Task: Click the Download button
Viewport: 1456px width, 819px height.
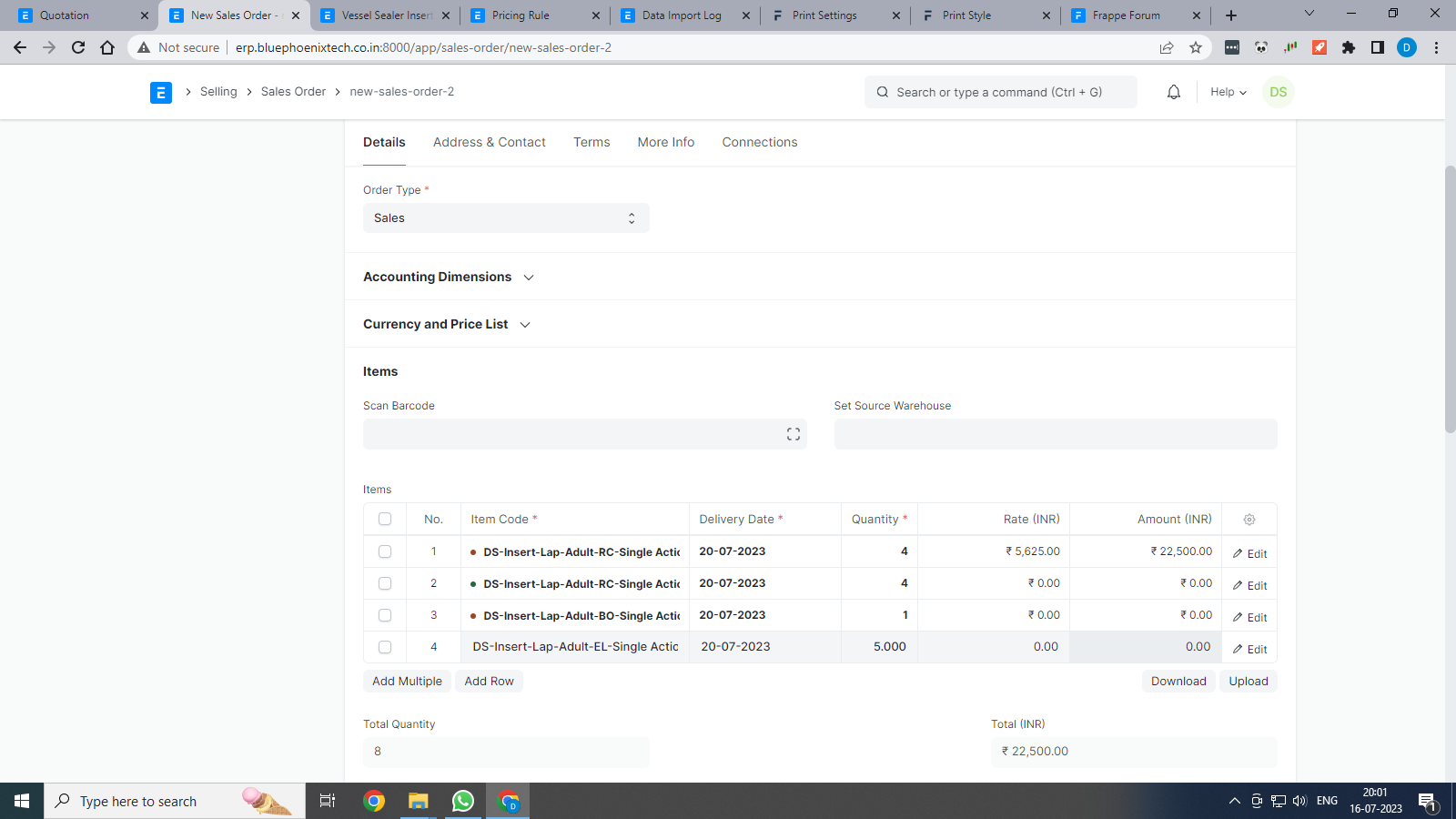Action: (x=1178, y=682)
